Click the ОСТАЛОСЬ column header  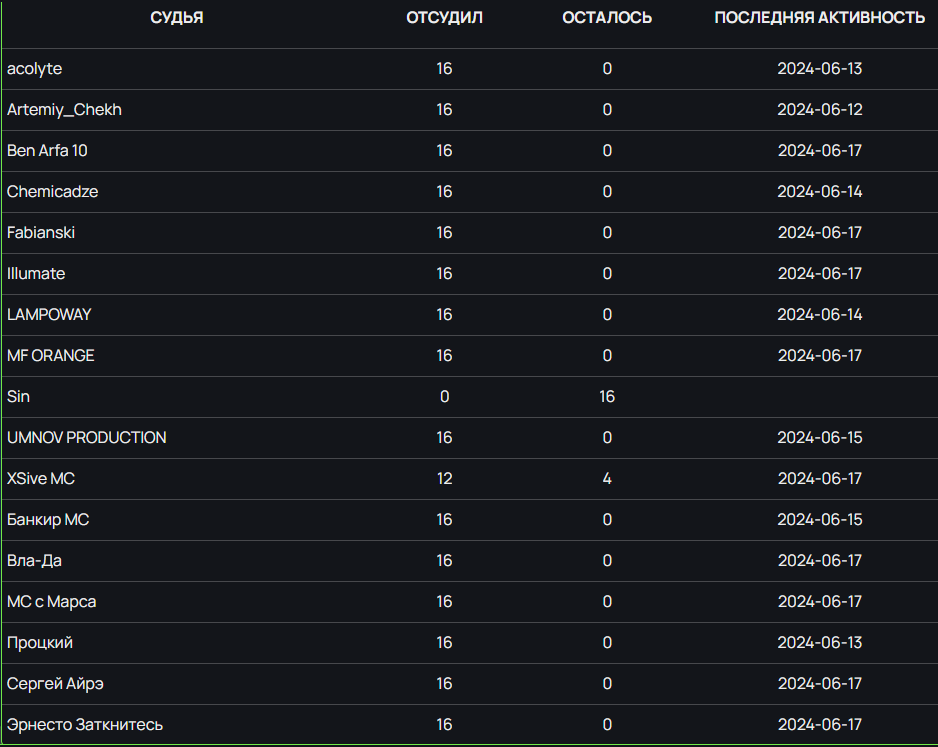click(x=607, y=18)
